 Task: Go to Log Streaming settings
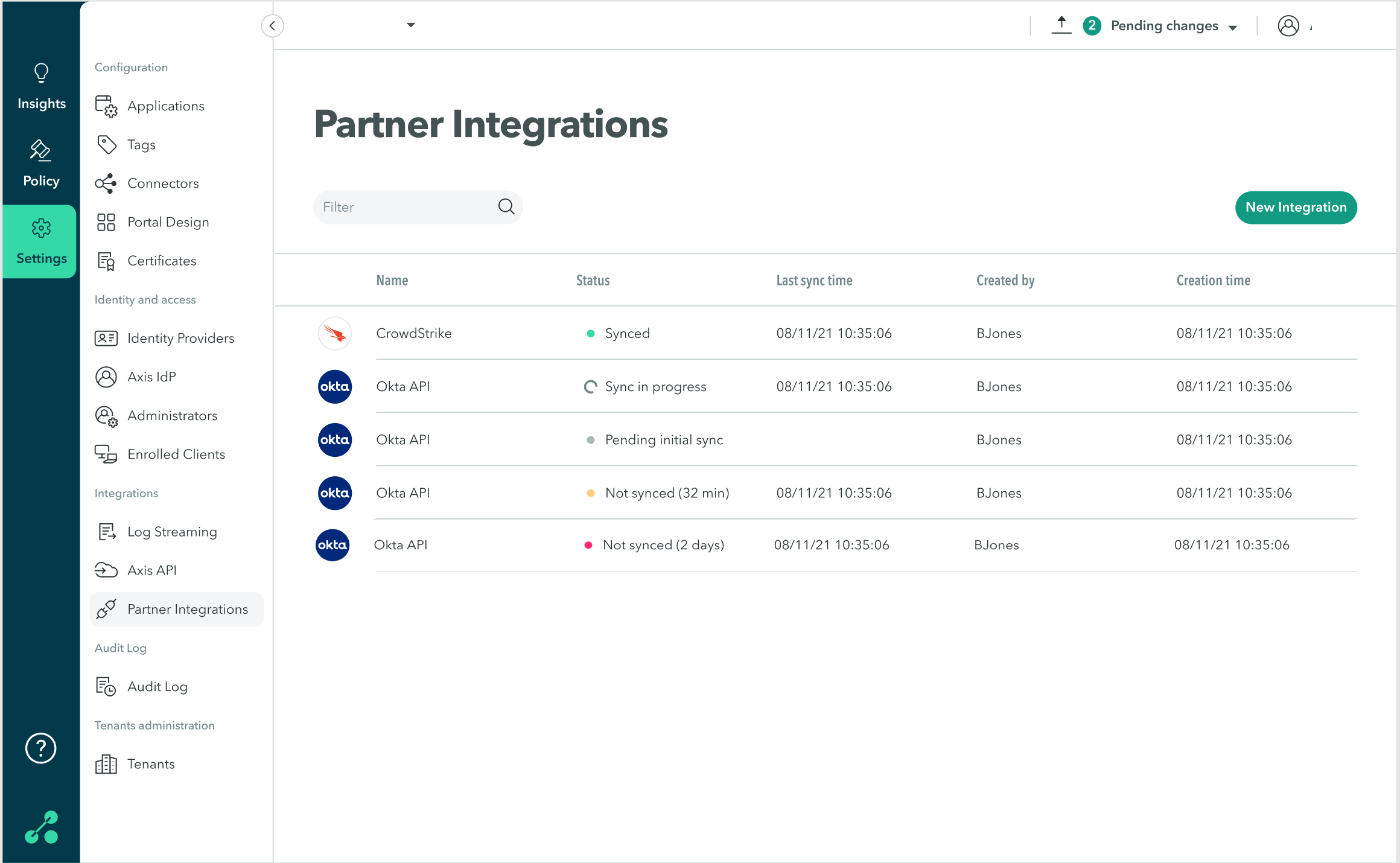point(172,532)
